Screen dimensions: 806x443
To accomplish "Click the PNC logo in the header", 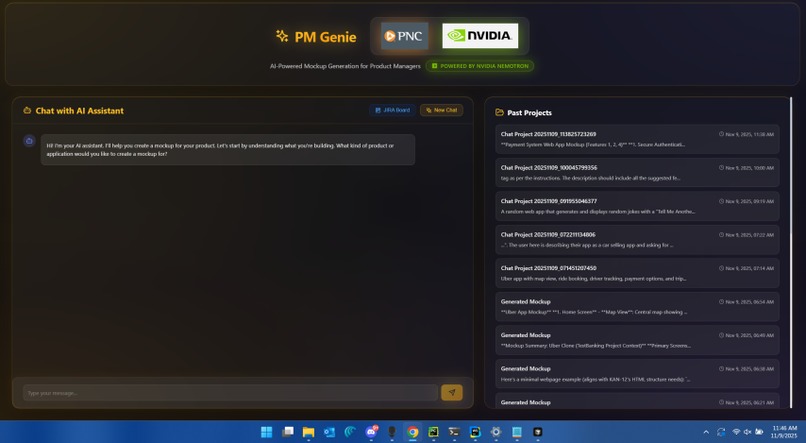I will point(405,36).
